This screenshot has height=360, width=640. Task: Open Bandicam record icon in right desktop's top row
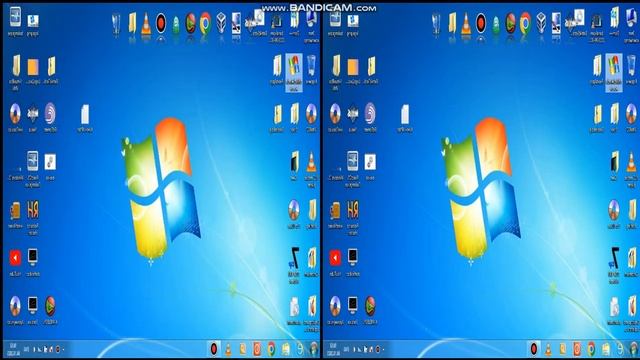481,24
